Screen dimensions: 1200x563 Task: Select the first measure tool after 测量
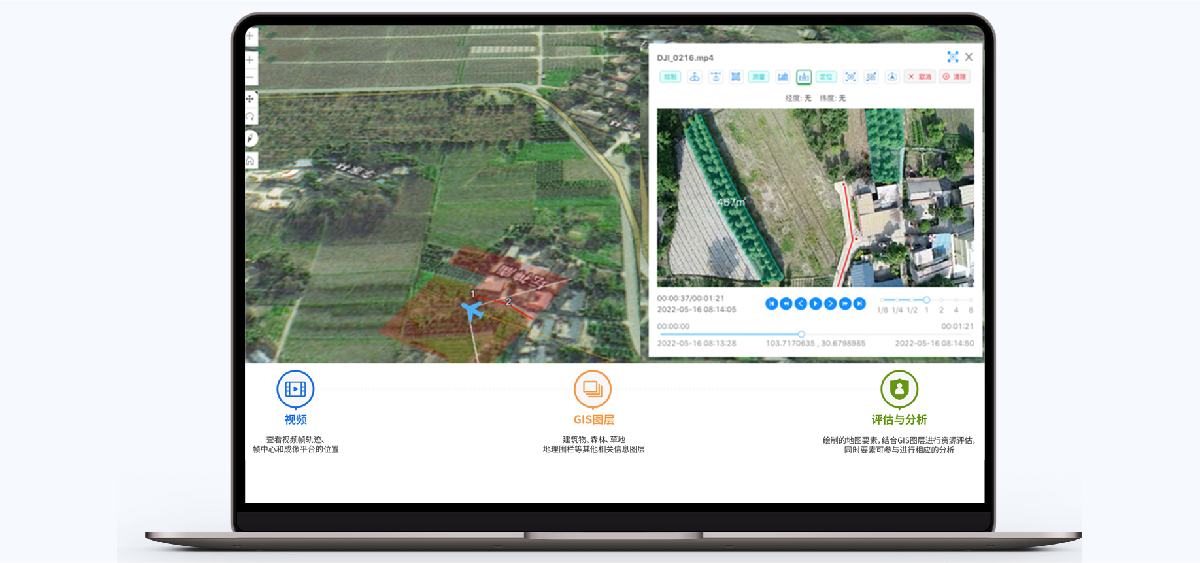coord(782,76)
